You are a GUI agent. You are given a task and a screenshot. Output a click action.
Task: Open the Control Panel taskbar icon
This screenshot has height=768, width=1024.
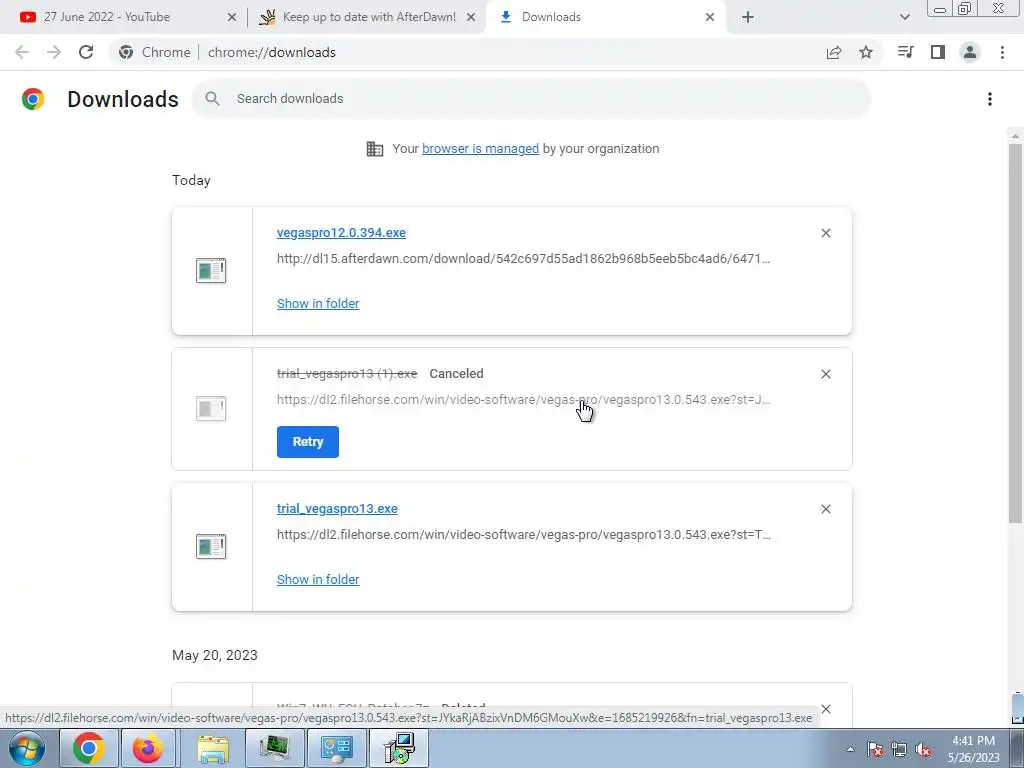(337, 748)
